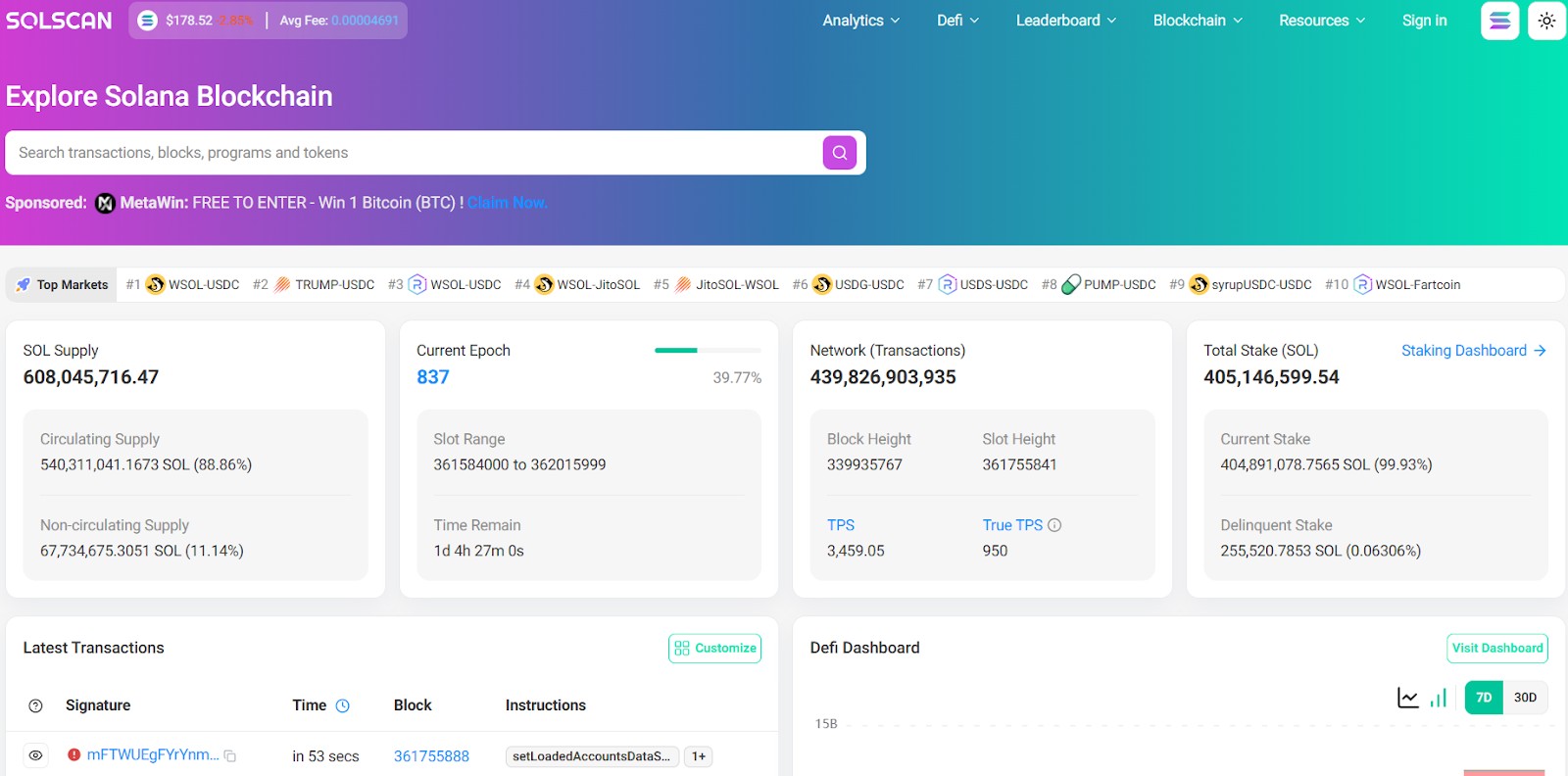This screenshot has height=776, width=1568.
Task: Switch Defi chart to bar view
Action: click(x=1439, y=698)
